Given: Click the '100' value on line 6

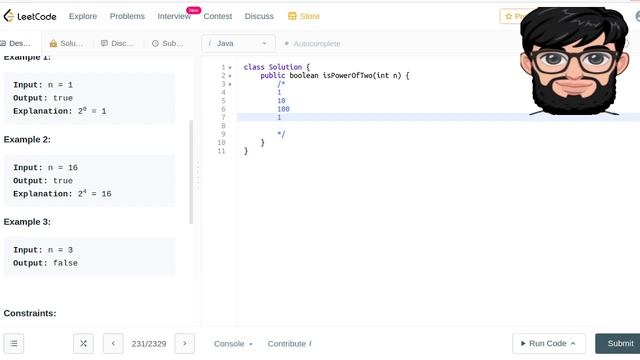Looking at the screenshot, I should tap(283, 109).
